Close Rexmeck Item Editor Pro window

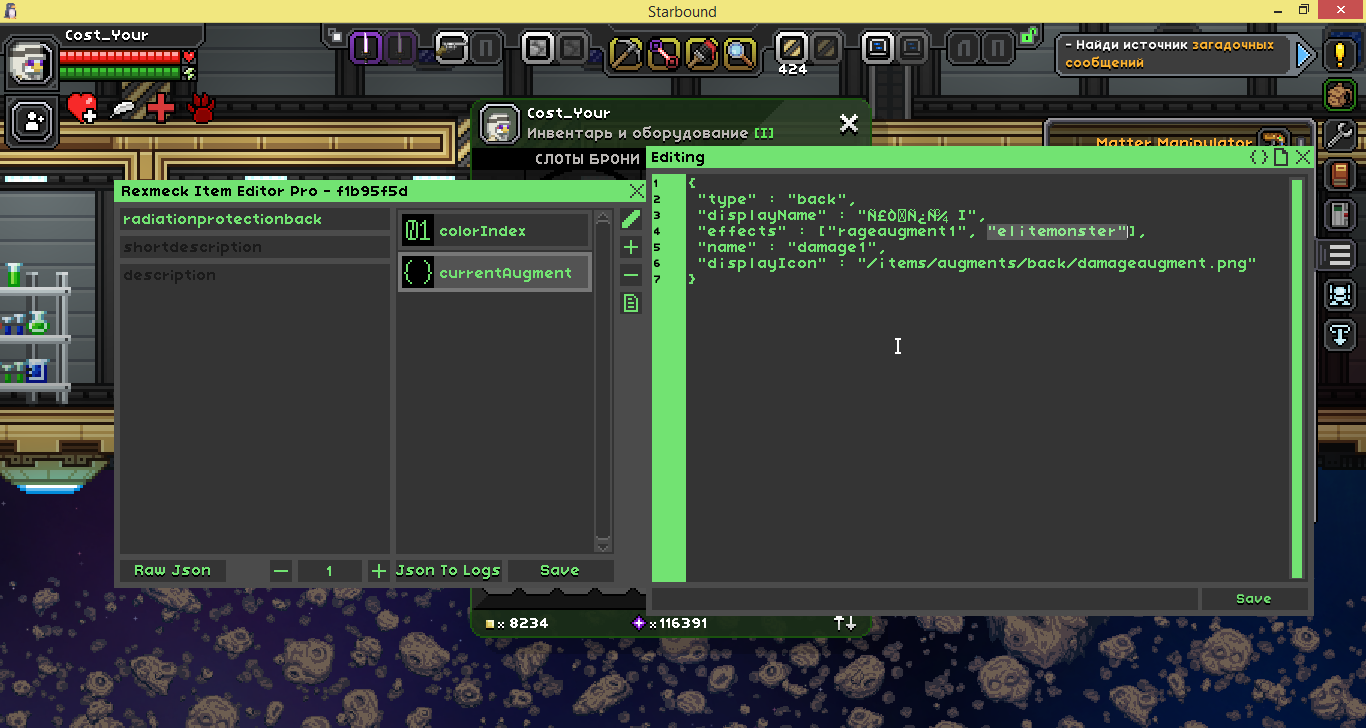point(637,191)
